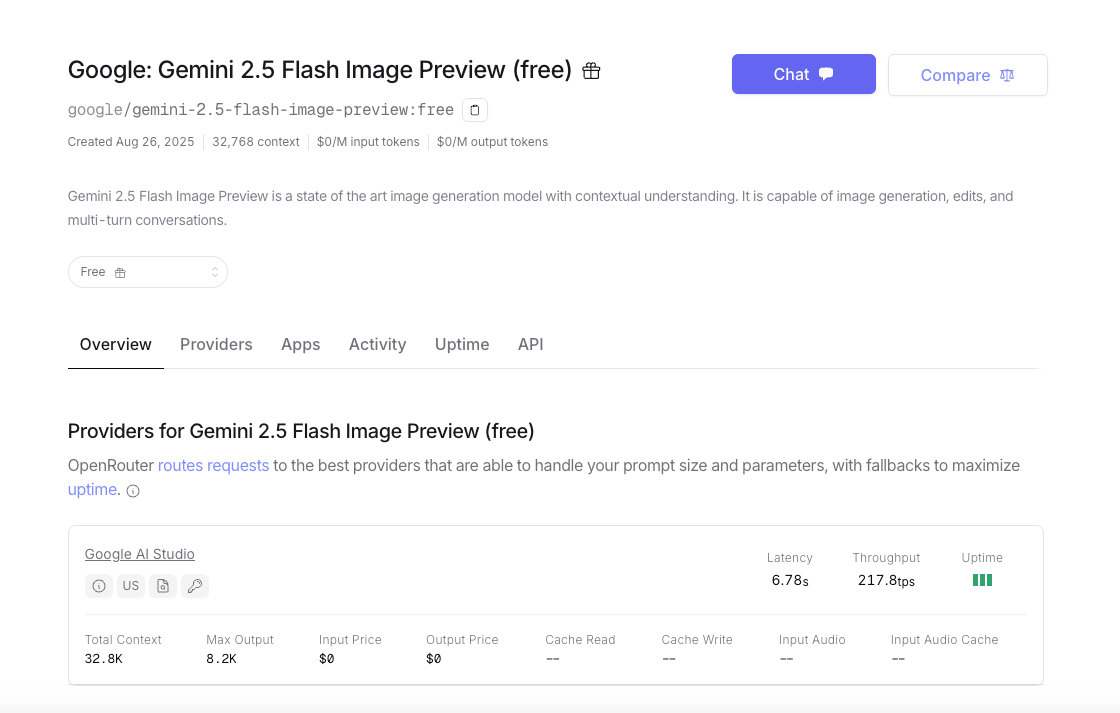Image resolution: width=1120 pixels, height=713 pixels.
Task: Click the Output Price value $0
Action: pyautogui.click(x=434, y=659)
